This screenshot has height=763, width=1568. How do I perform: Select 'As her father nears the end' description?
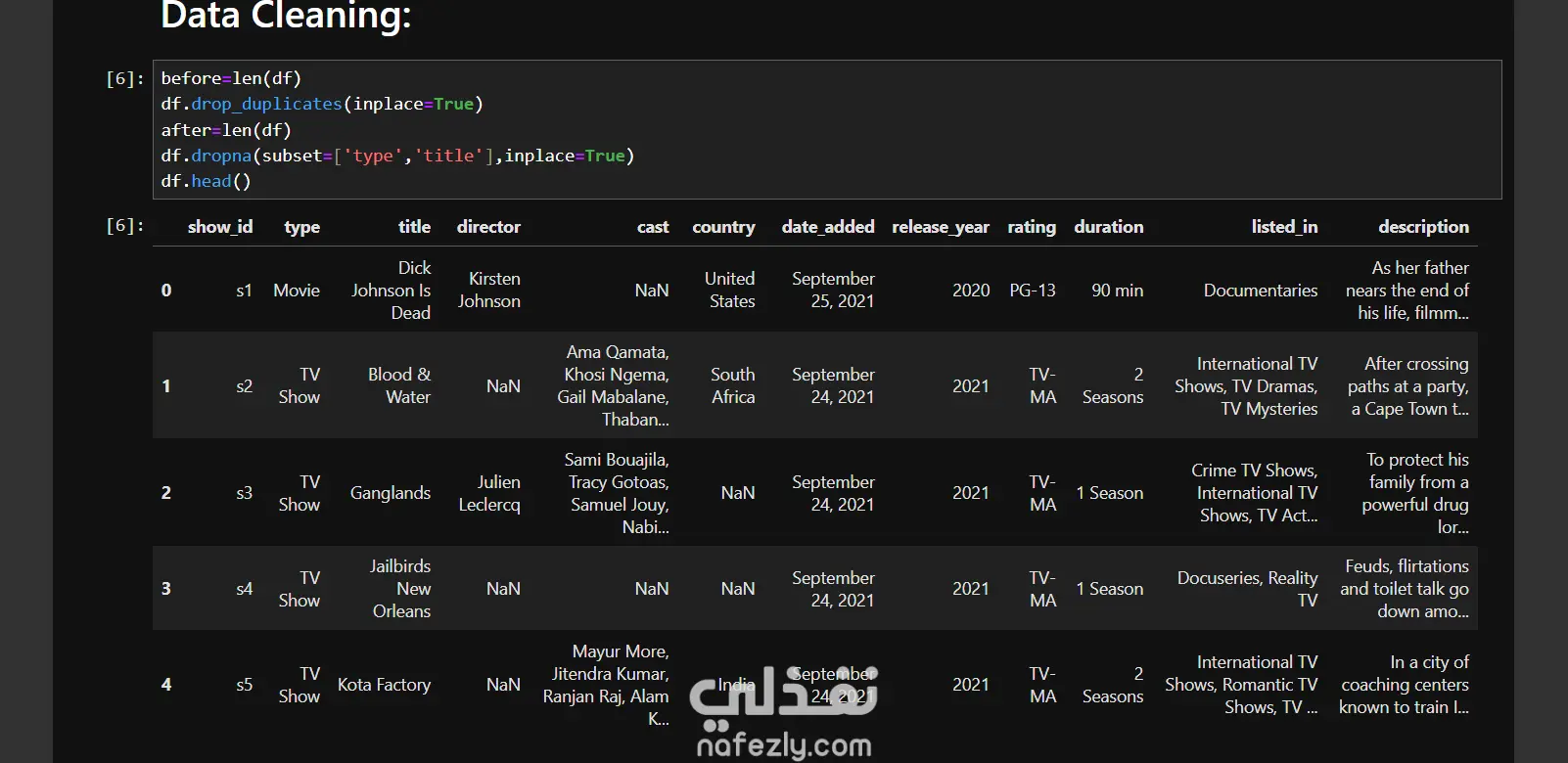[x=1407, y=291]
